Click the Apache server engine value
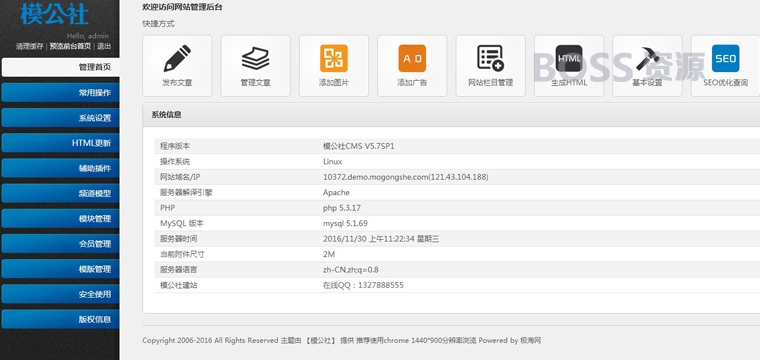760x360 pixels. point(336,192)
